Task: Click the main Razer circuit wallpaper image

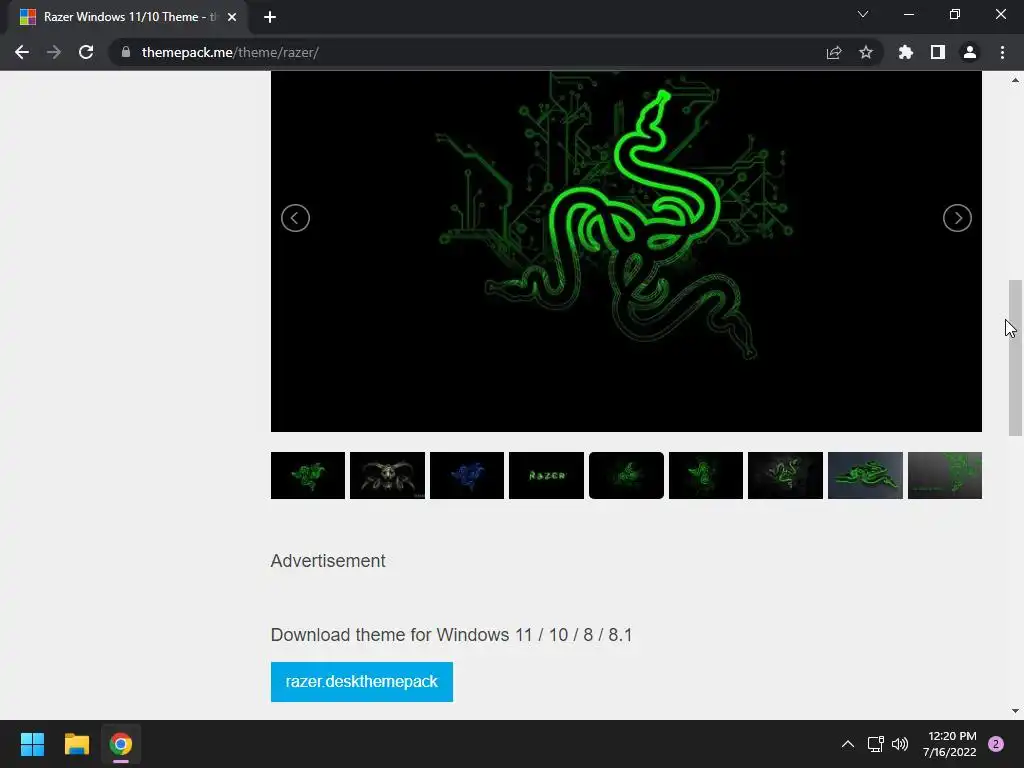Action: 626,251
